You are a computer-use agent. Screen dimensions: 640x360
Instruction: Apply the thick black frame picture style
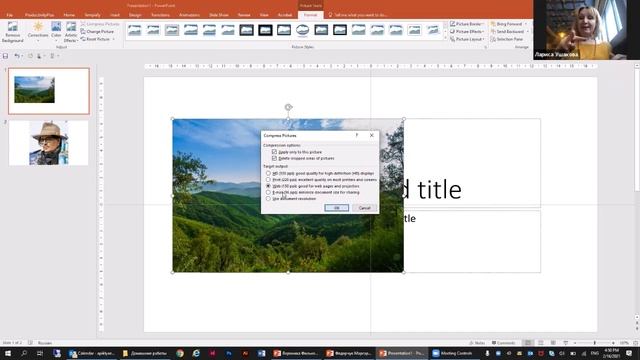(265, 30)
